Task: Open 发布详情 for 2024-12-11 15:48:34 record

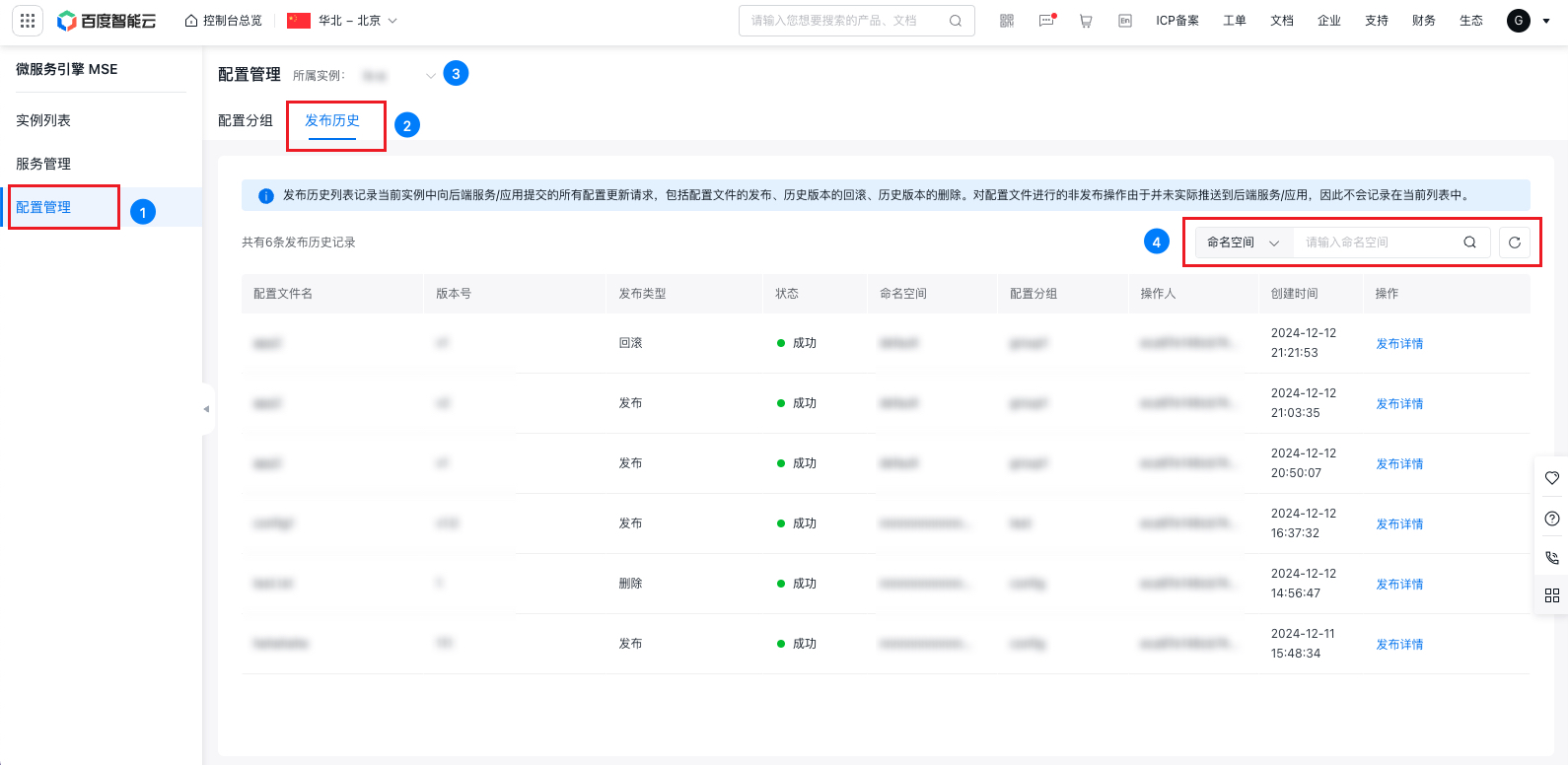Action: [1399, 645]
